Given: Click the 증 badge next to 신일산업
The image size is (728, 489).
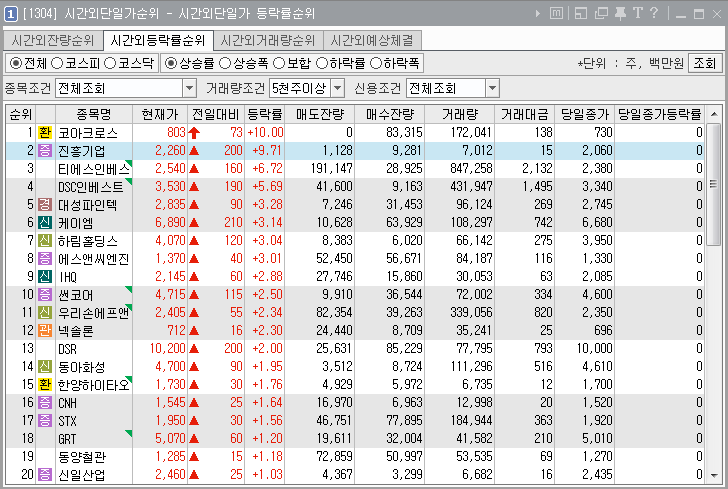Looking at the screenshot, I should pos(45,474).
